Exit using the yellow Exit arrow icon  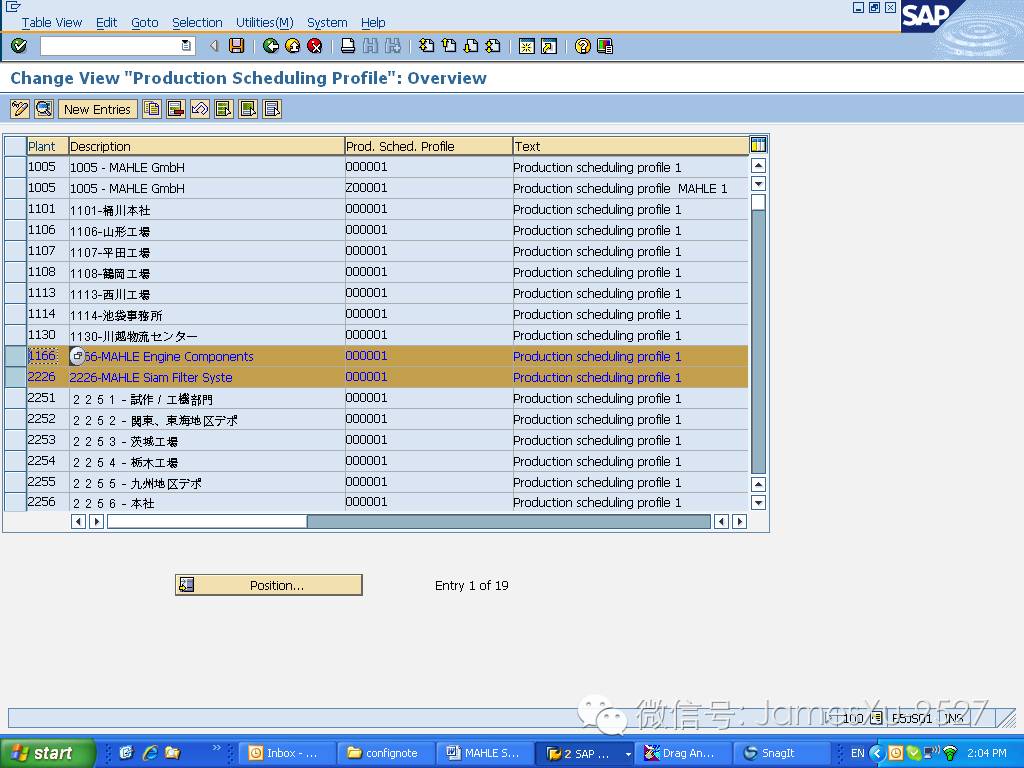coord(293,46)
